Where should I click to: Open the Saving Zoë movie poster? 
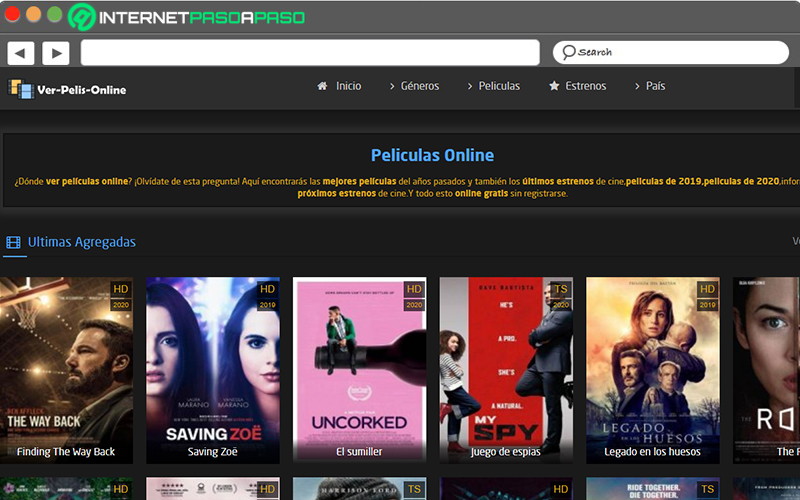tap(213, 370)
